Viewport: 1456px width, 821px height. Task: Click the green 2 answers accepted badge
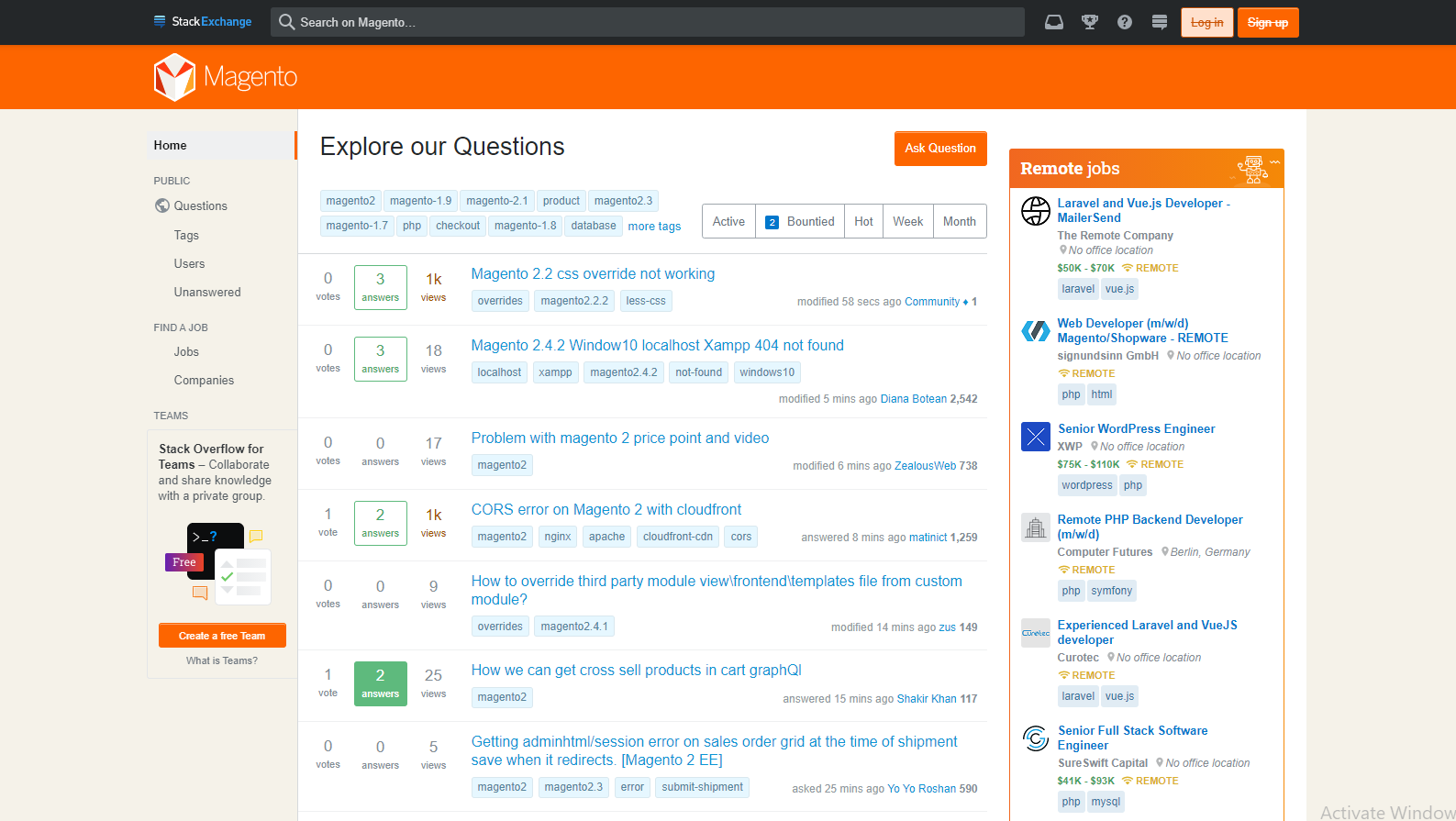(380, 683)
